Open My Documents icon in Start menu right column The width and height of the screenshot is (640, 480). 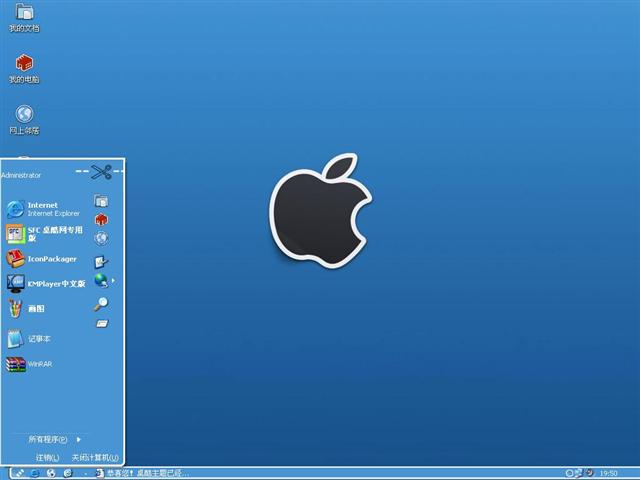pos(101,201)
